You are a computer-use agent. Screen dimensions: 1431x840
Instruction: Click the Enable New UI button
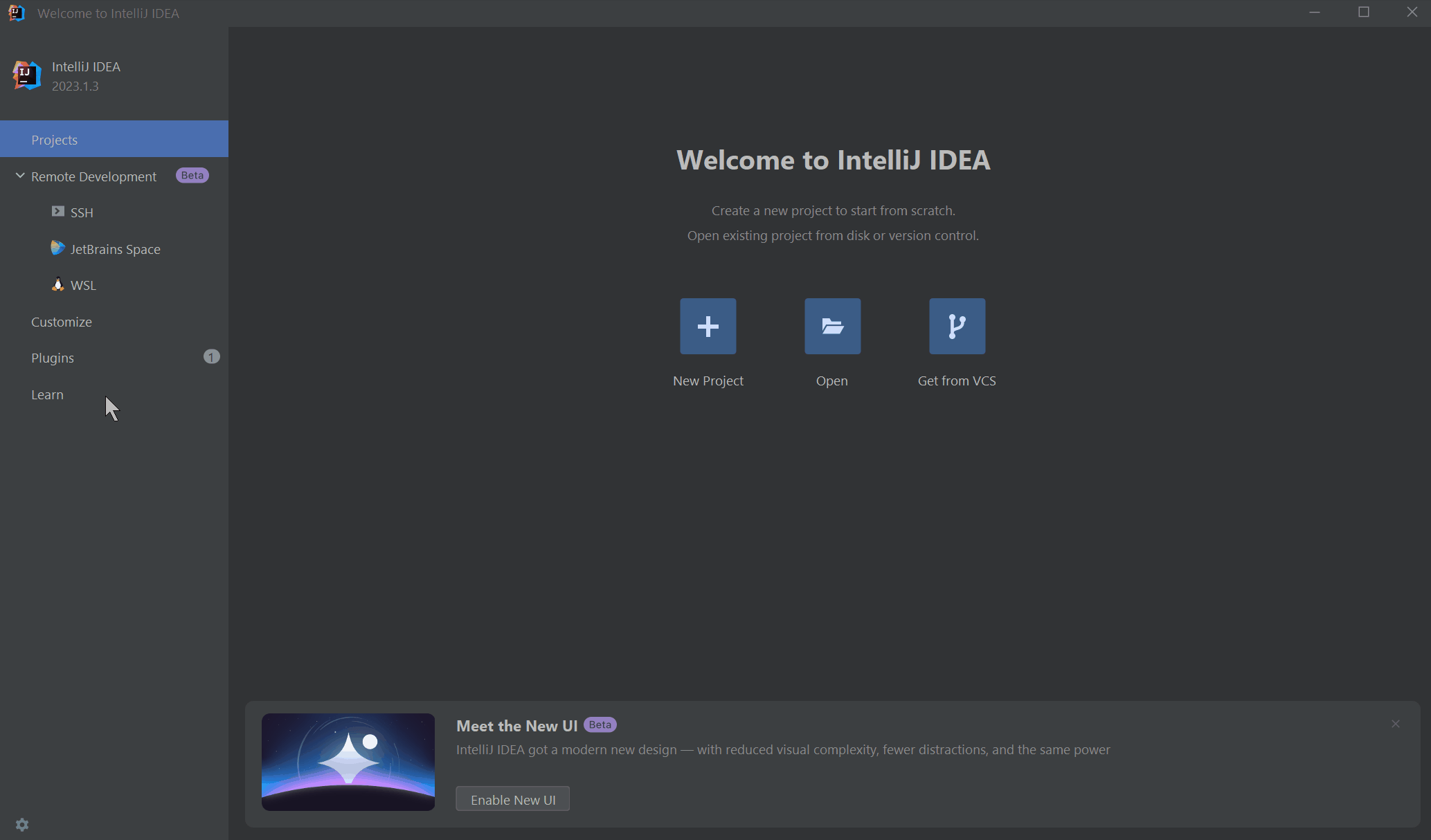click(513, 799)
